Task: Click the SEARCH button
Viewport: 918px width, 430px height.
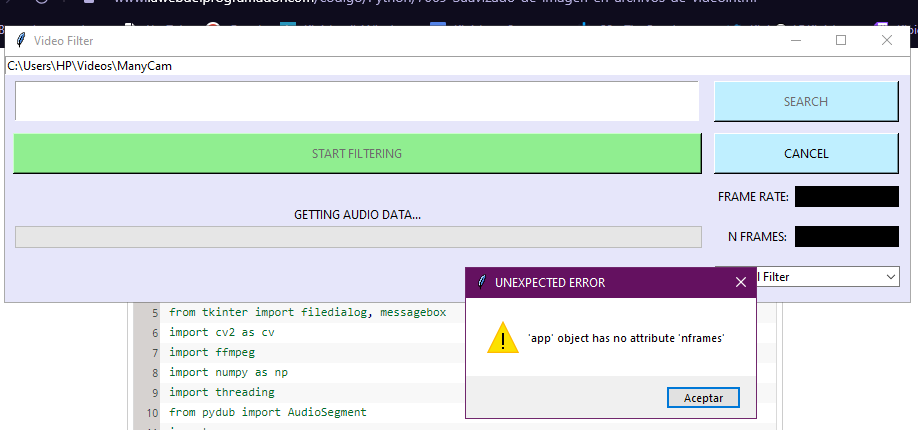Action: (806, 101)
